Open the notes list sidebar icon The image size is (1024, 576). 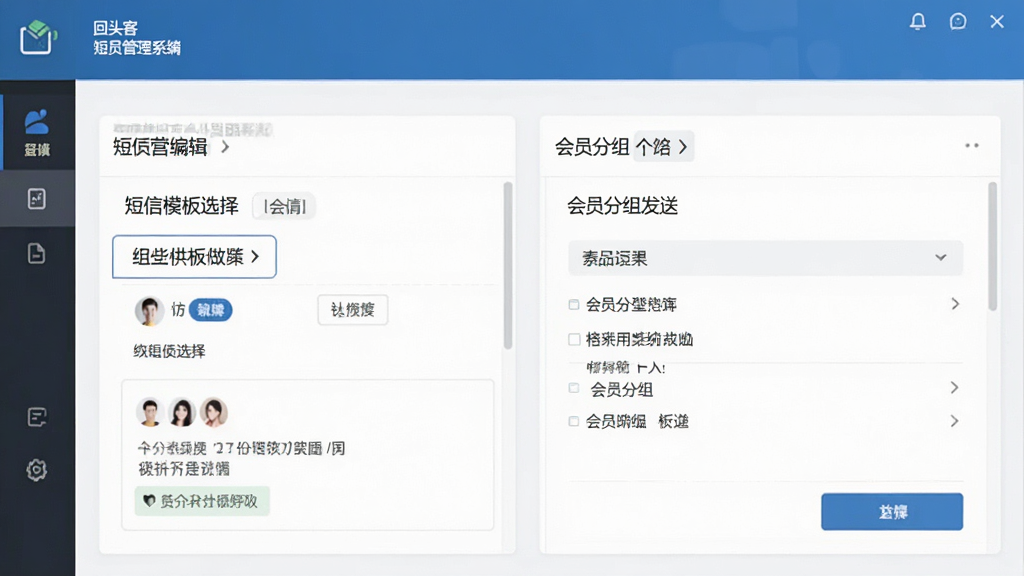click(37, 417)
